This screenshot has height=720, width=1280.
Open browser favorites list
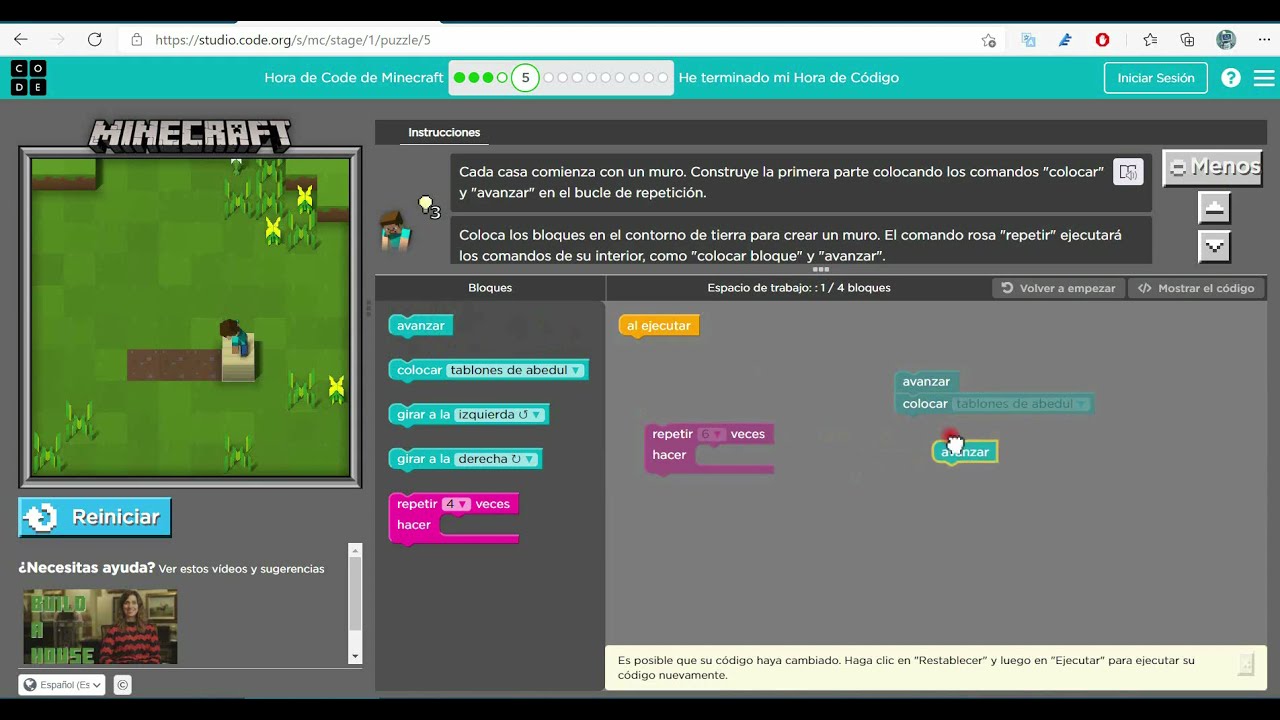pos(1150,40)
